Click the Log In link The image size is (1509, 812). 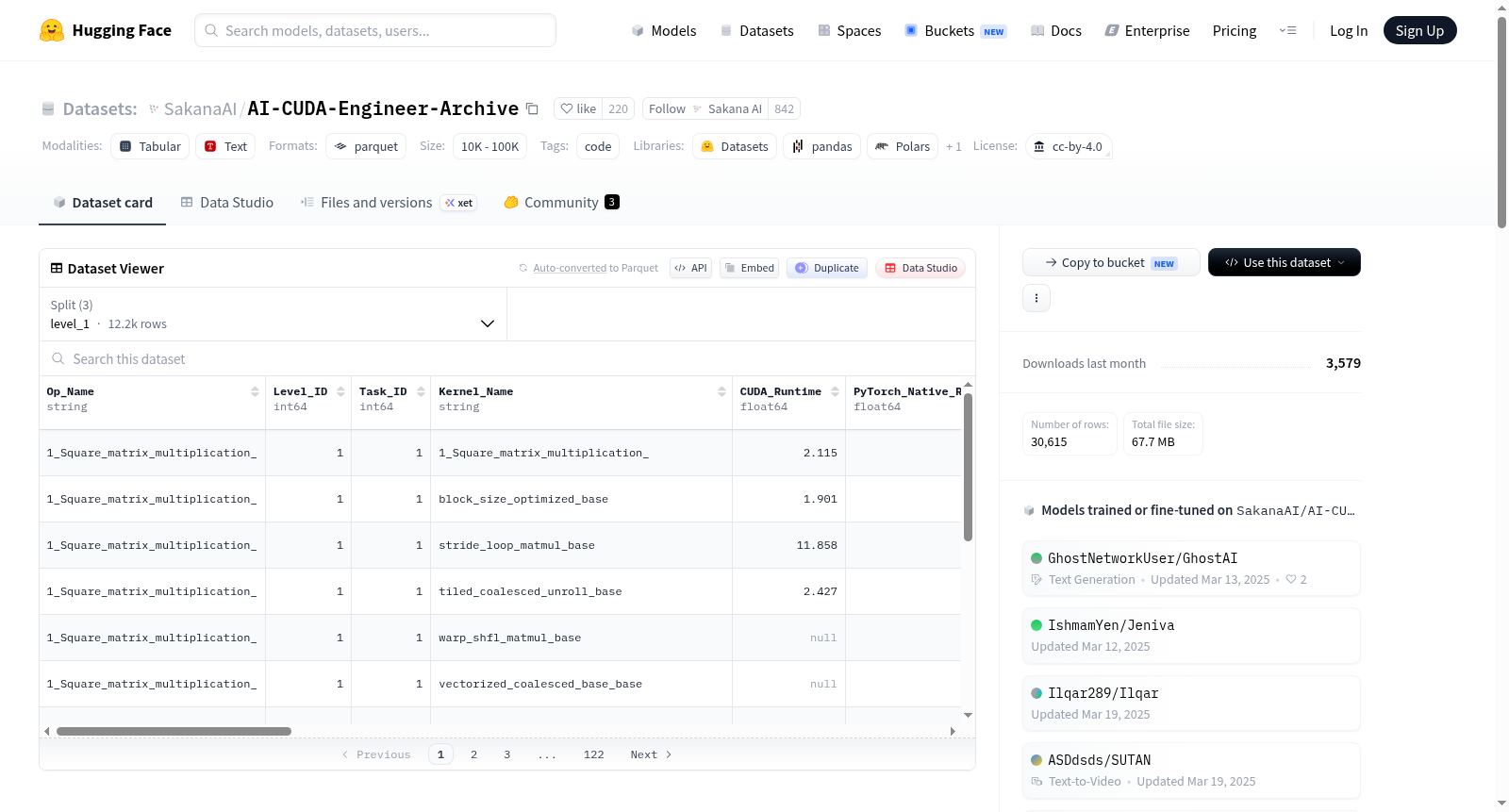pos(1349,30)
